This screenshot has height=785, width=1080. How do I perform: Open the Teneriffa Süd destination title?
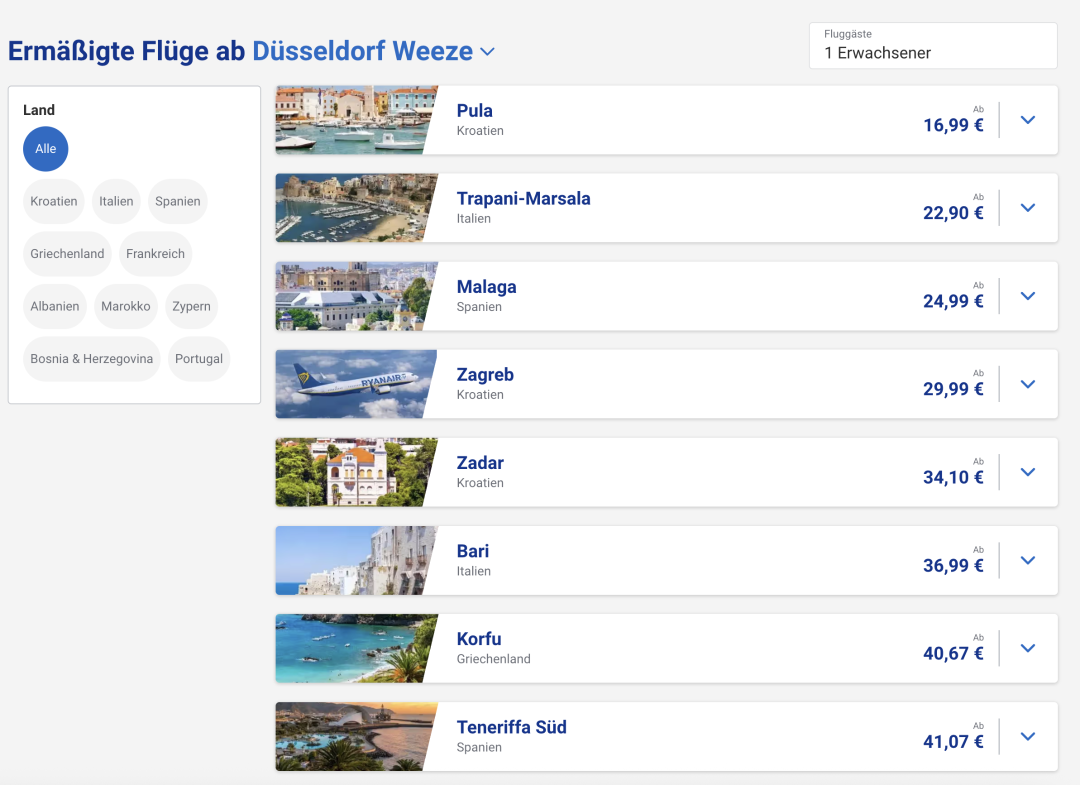pos(512,728)
